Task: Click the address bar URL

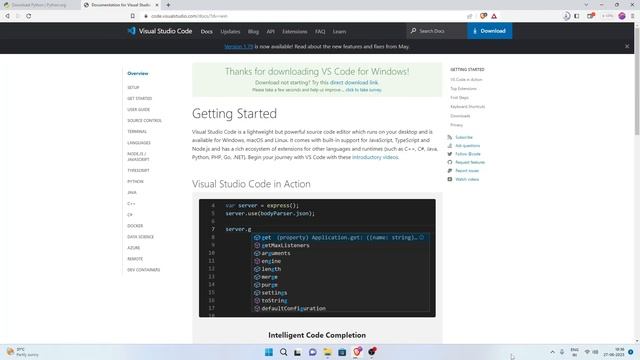Action: pos(189,16)
